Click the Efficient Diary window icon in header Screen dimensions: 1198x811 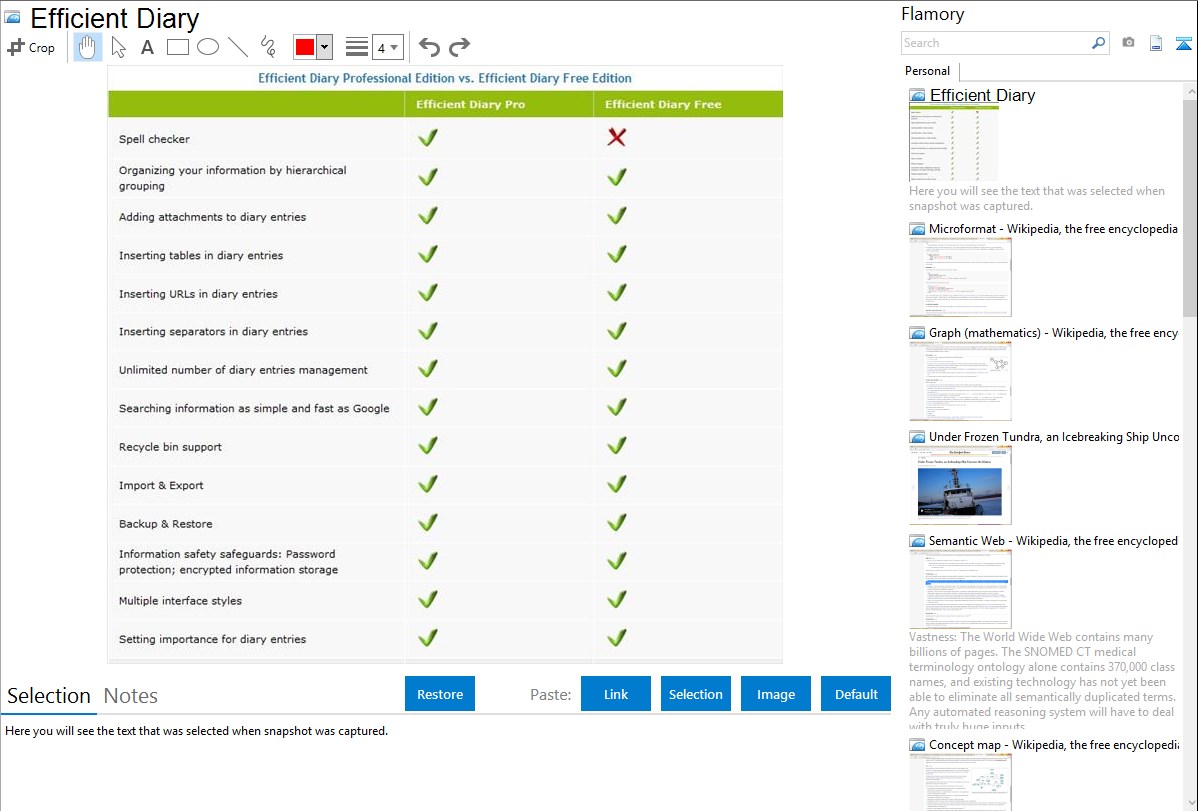[x=12, y=17]
